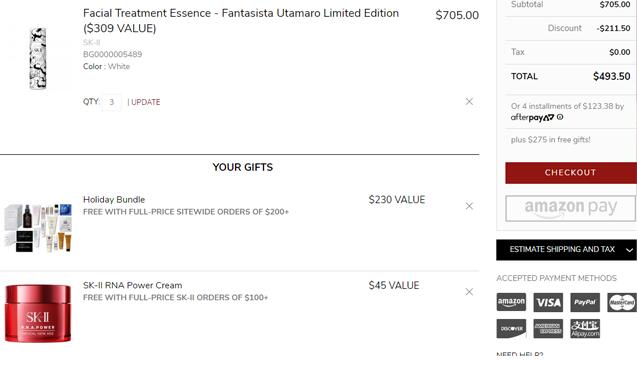Image resolution: width=637 pixels, height=366 pixels.
Task: Click the QTY quantity input field
Action: [x=112, y=102]
